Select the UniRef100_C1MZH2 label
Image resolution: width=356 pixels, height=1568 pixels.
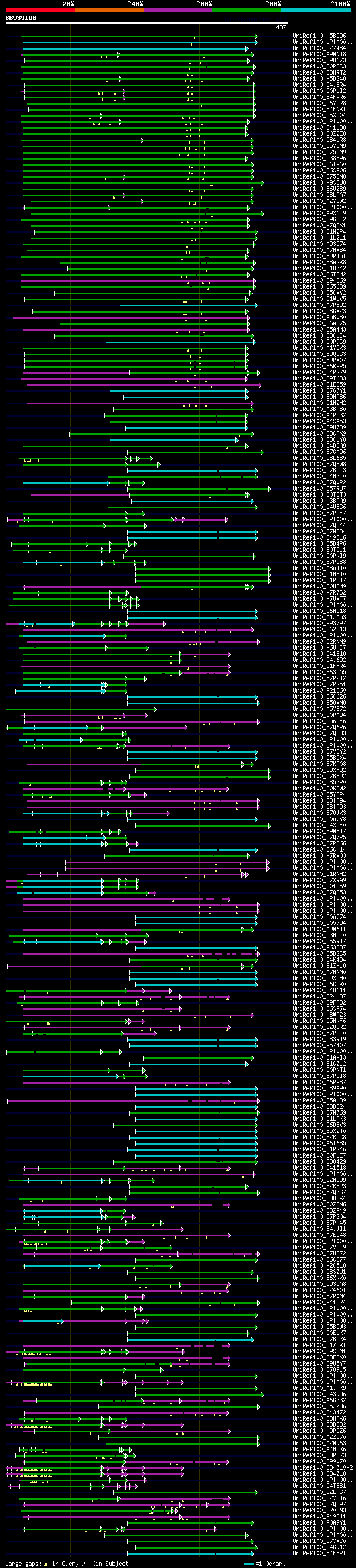tap(319, 403)
